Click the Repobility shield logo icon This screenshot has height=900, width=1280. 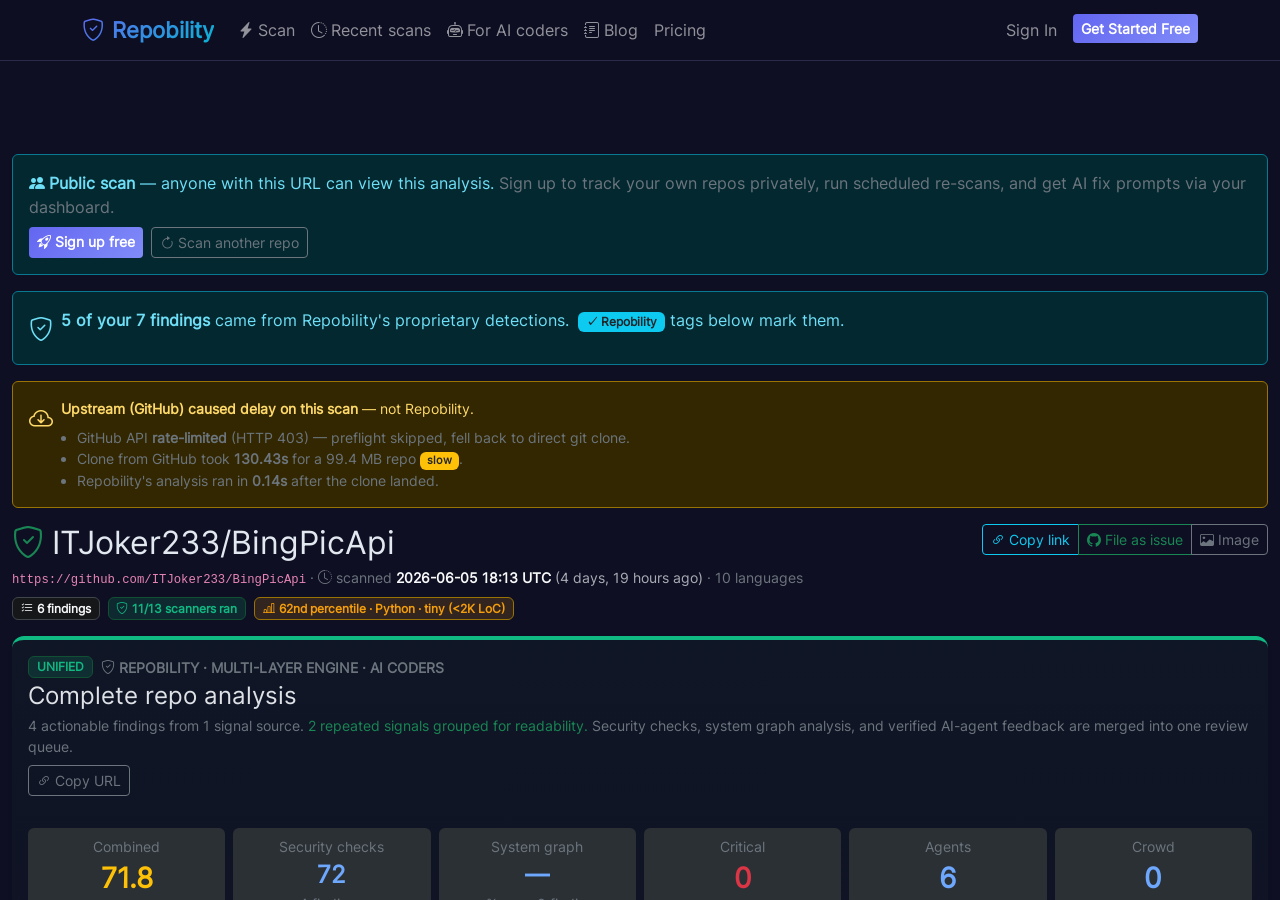tap(93, 30)
